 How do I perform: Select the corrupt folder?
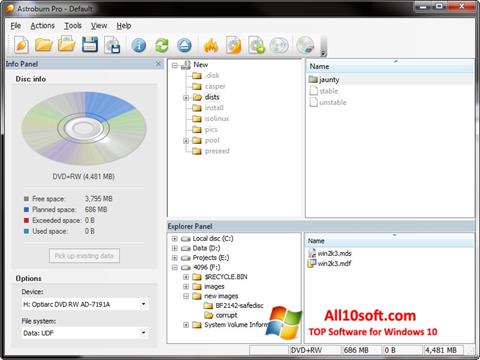click(221, 315)
